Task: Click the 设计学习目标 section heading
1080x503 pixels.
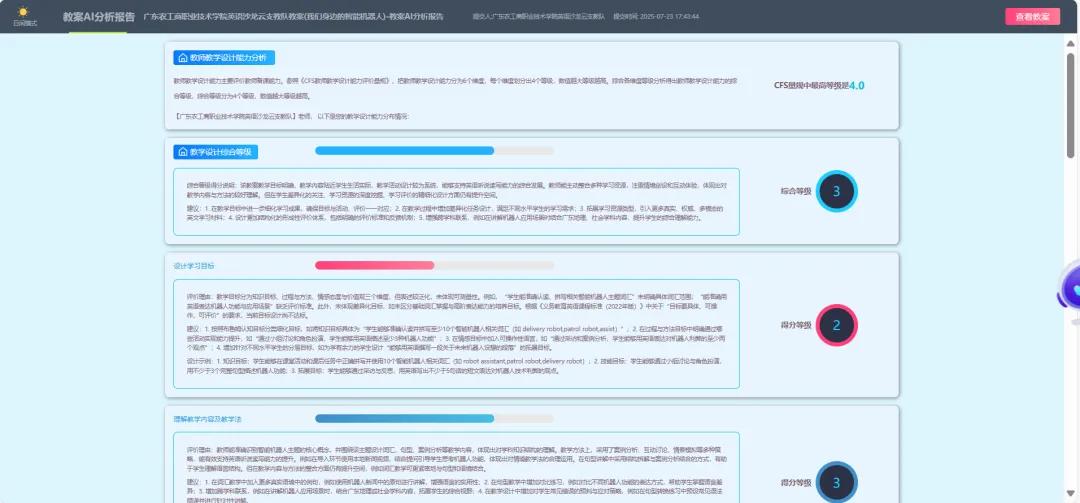Action: pos(194,266)
